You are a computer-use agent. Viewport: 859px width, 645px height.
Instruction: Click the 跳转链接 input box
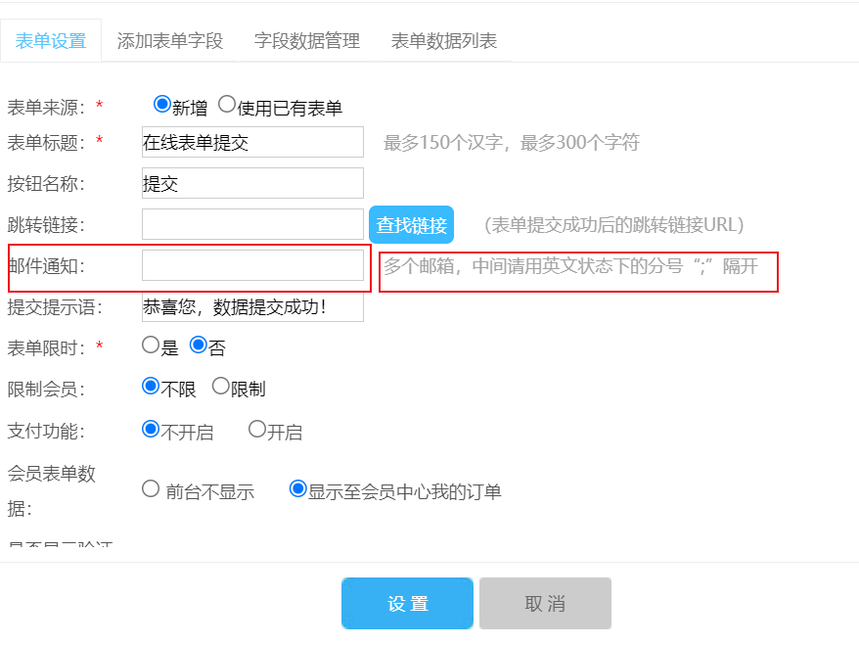point(253,224)
